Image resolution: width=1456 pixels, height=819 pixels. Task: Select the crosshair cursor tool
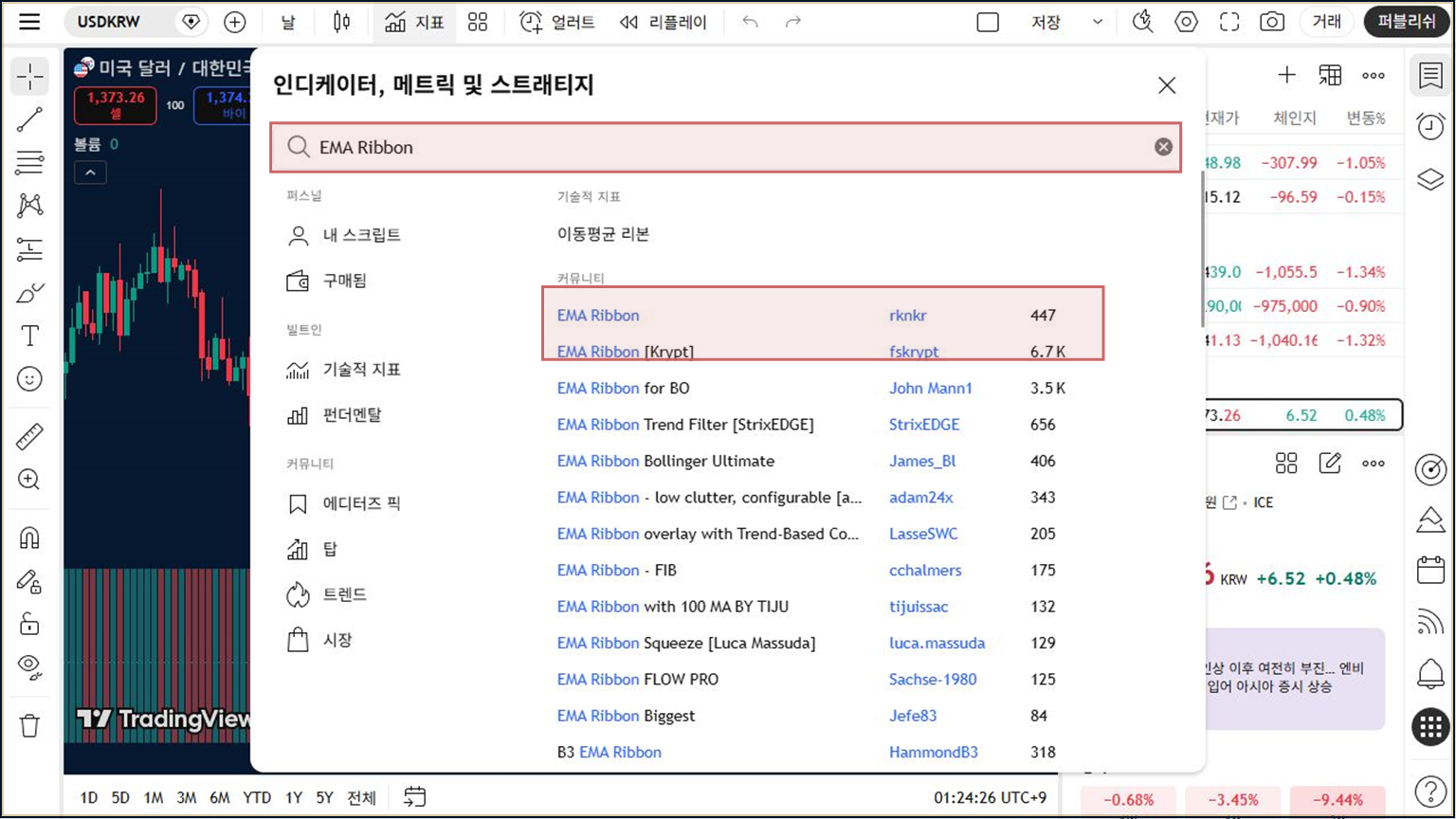coord(30,77)
